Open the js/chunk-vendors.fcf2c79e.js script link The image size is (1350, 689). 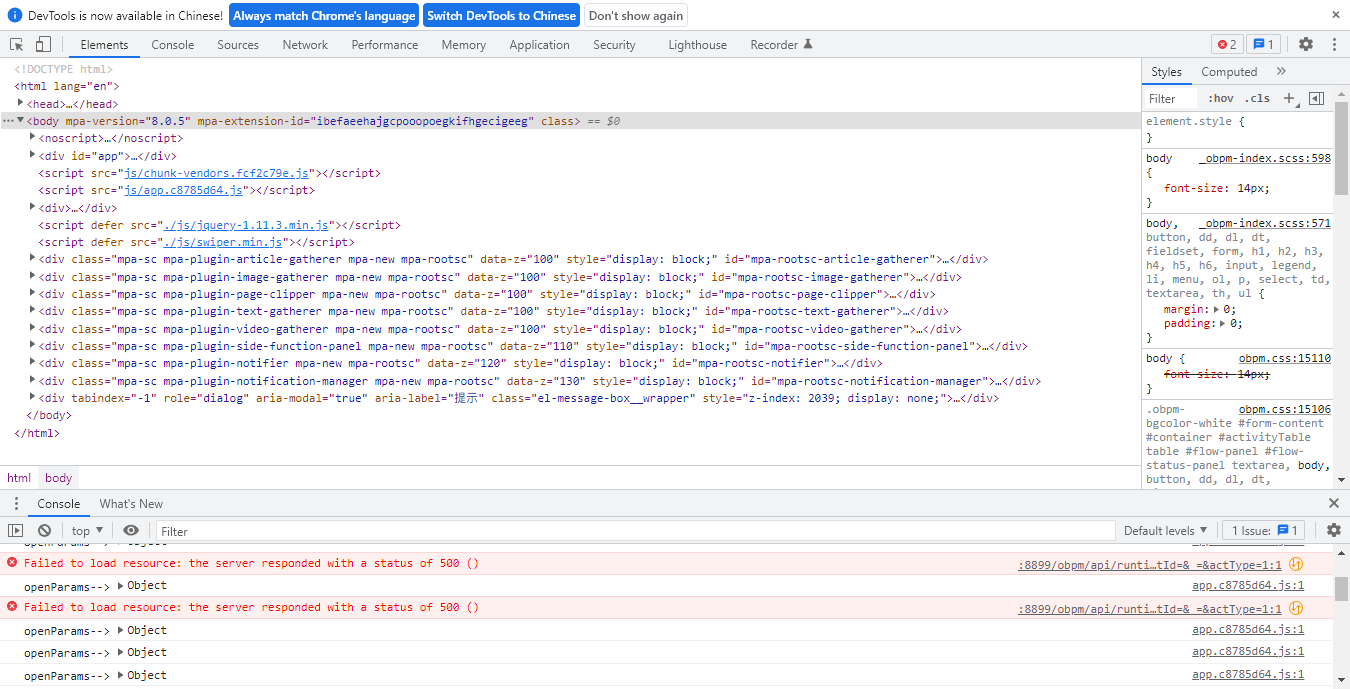pyautogui.click(x=216, y=173)
